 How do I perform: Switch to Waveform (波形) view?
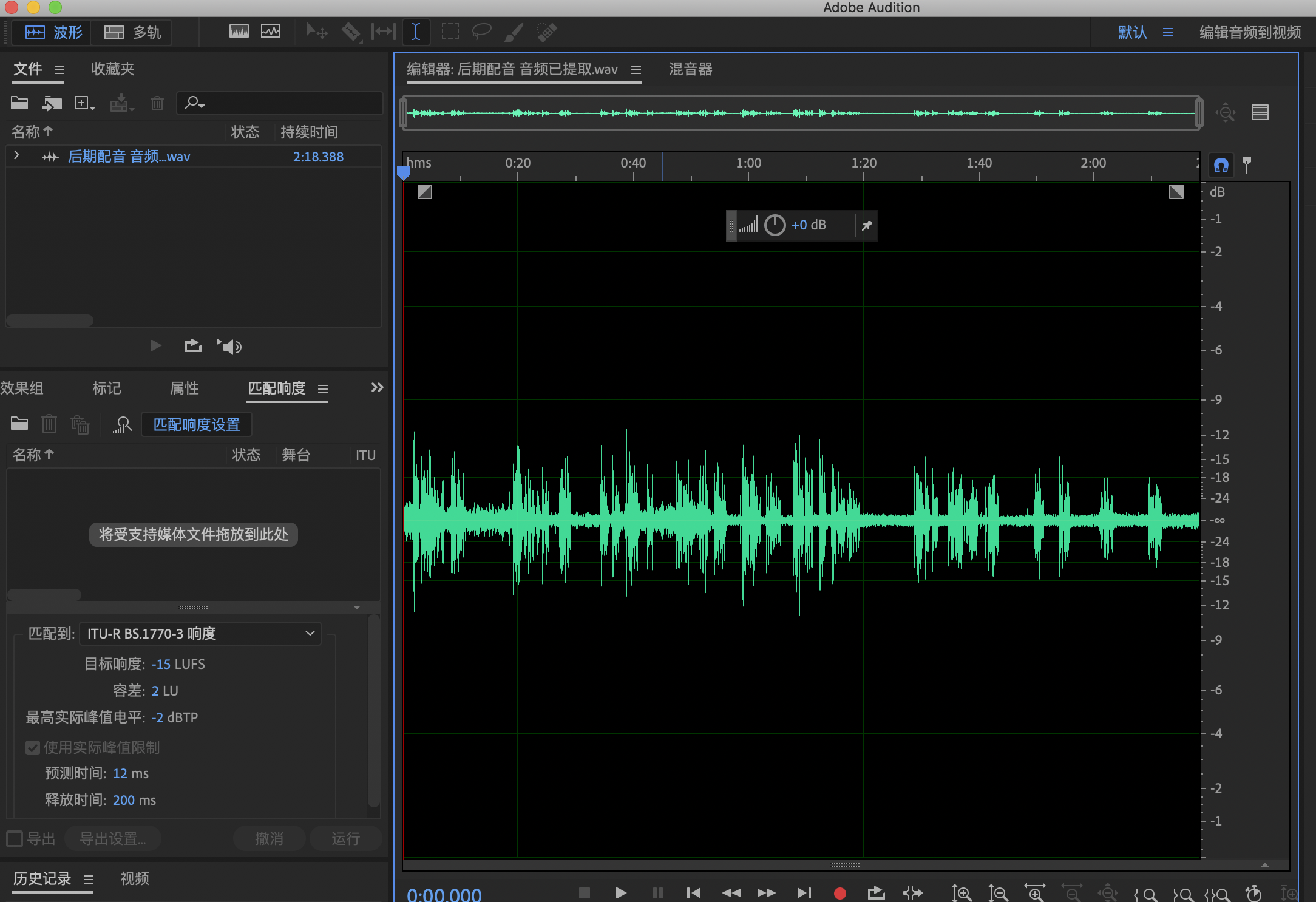[53, 32]
